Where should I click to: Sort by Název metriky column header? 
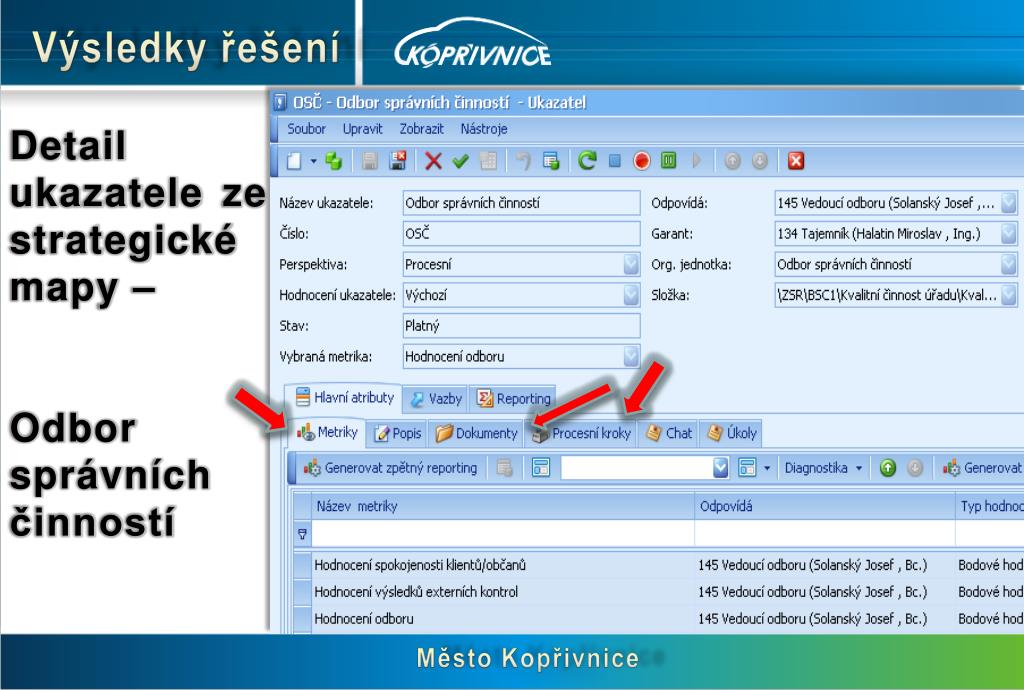tap(503, 506)
